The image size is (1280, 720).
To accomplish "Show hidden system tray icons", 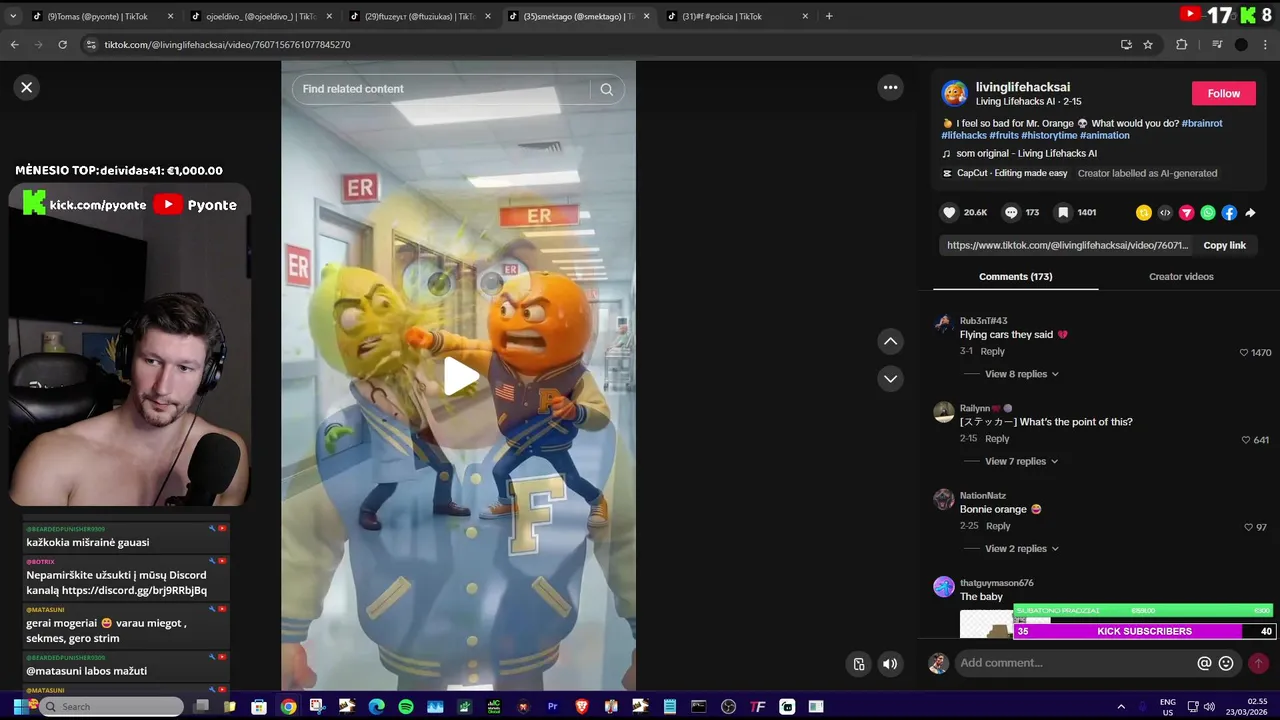I will 1120,706.
